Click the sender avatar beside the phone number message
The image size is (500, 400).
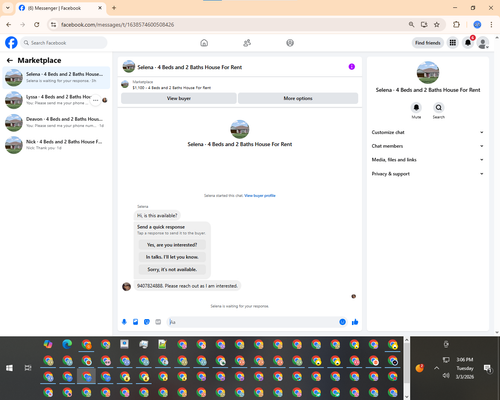click(x=126, y=286)
